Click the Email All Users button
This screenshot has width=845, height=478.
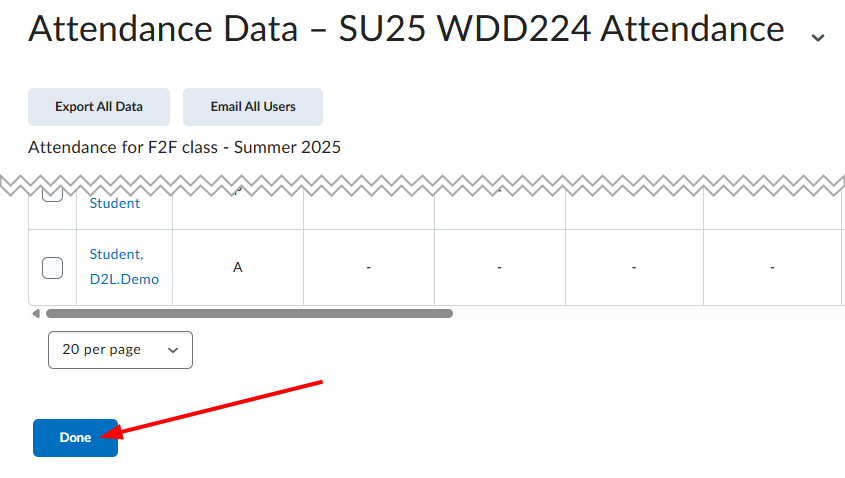click(253, 107)
